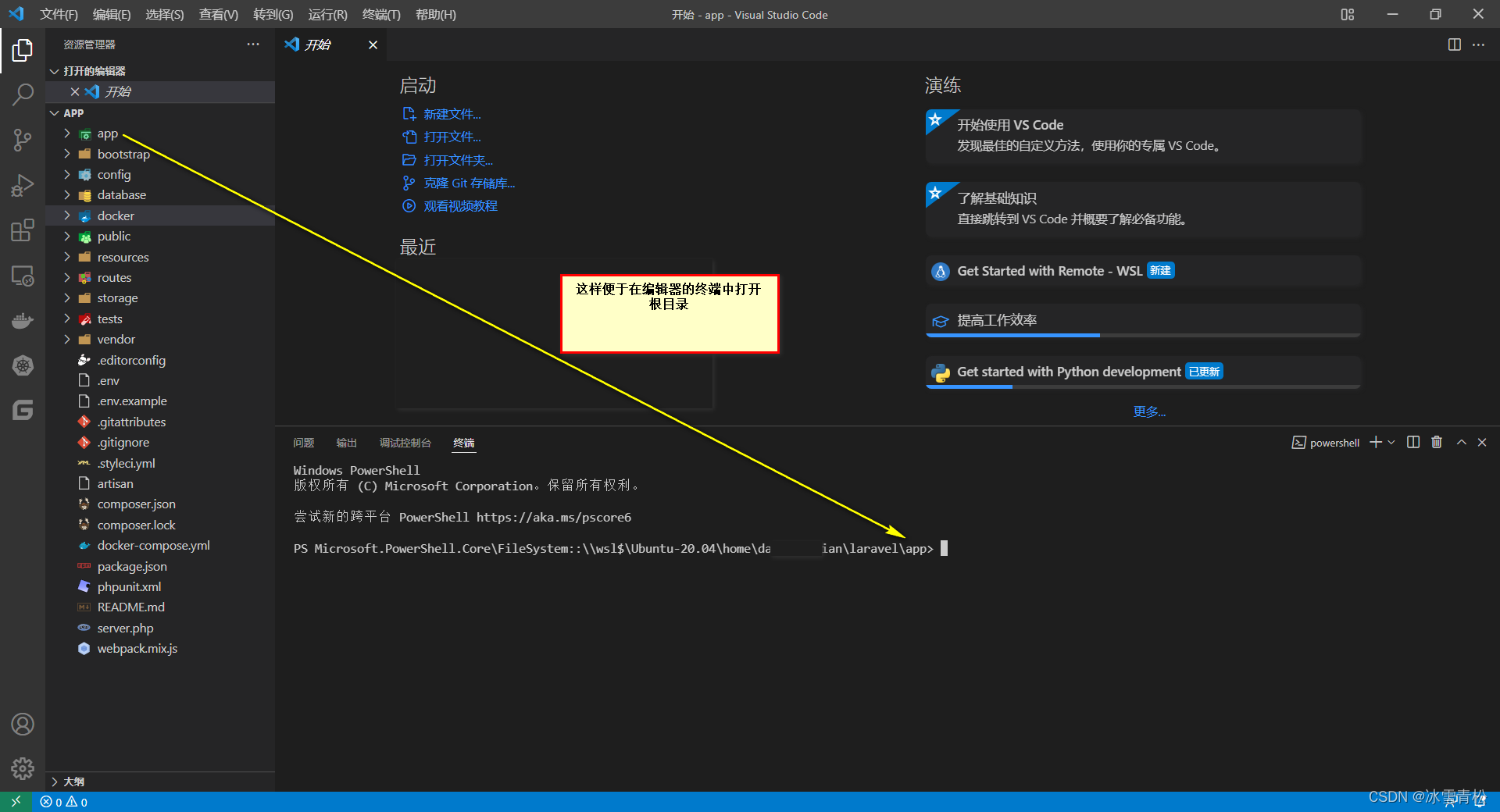The image size is (1500, 812).
Task: Create a new terminal with the plus icon
Action: pos(1376,442)
